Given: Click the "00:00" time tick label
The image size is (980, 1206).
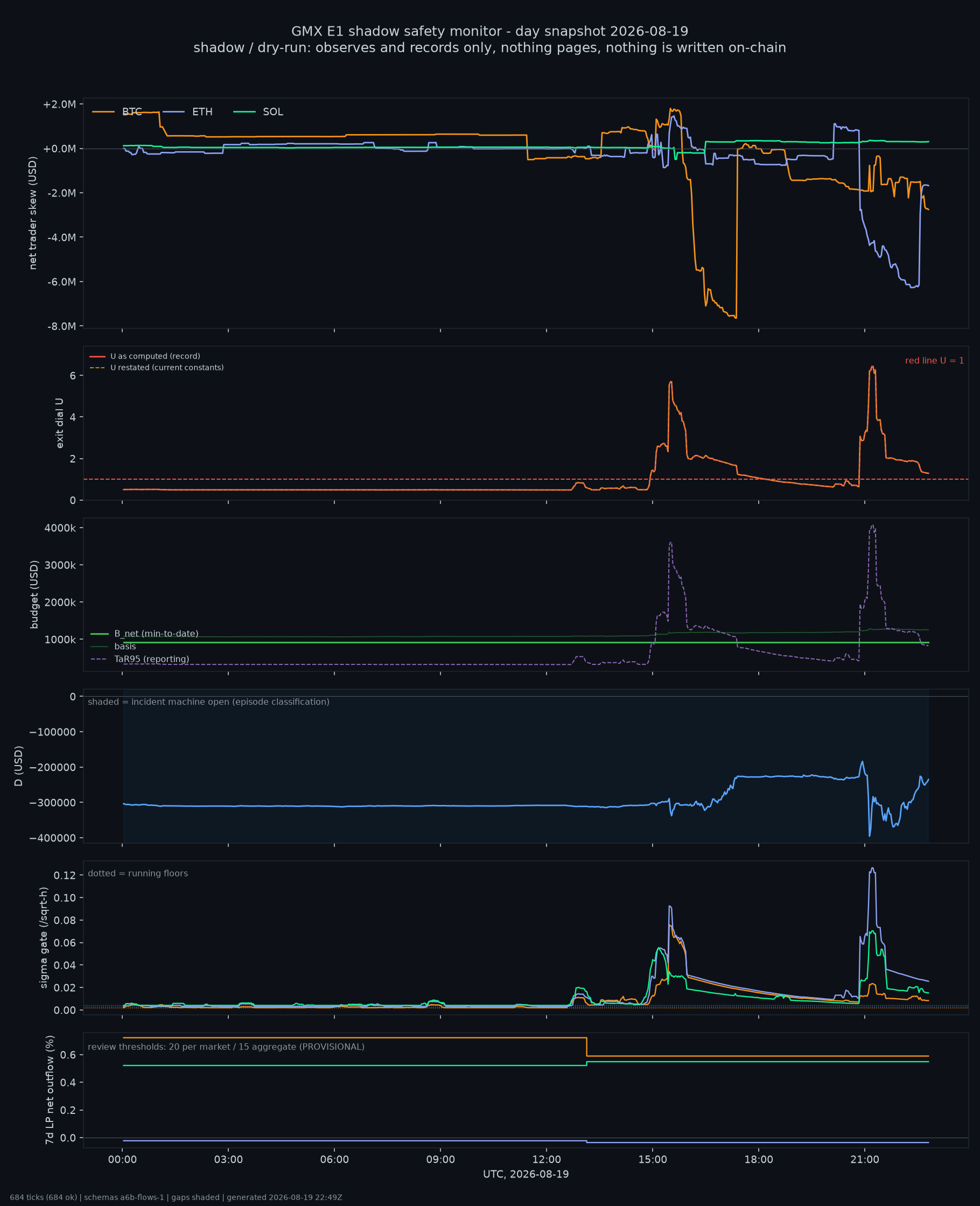Looking at the screenshot, I should click(123, 1160).
